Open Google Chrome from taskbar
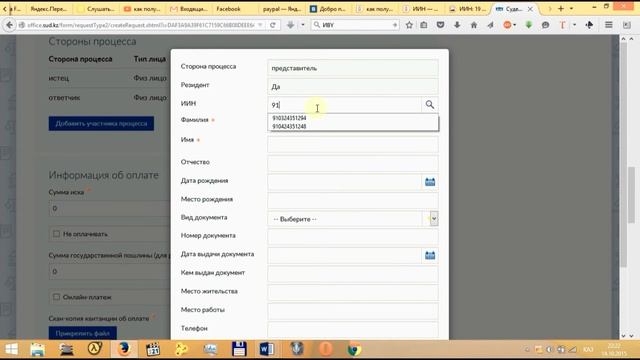Image resolution: width=640 pixels, height=360 pixels. click(354, 349)
